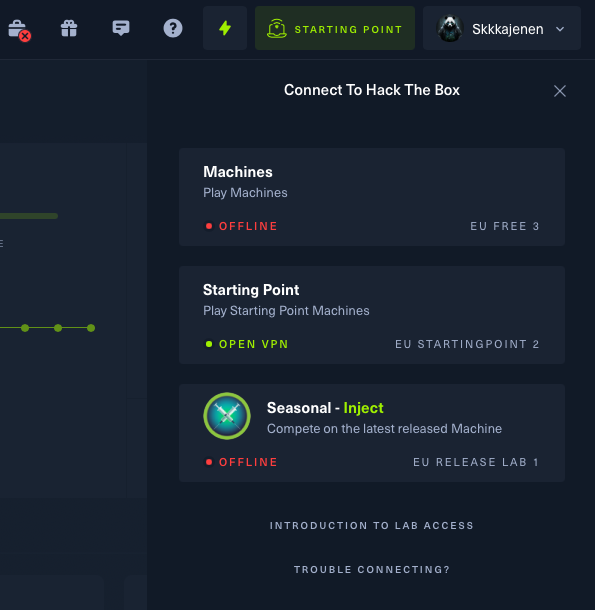Click the Compete on the latest released Machine text

(384, 429)
